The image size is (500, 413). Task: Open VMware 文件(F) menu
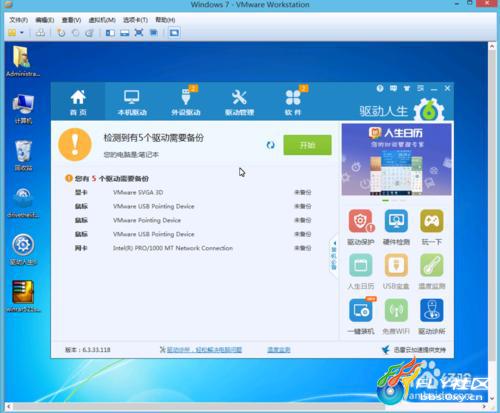click(18, 20)
